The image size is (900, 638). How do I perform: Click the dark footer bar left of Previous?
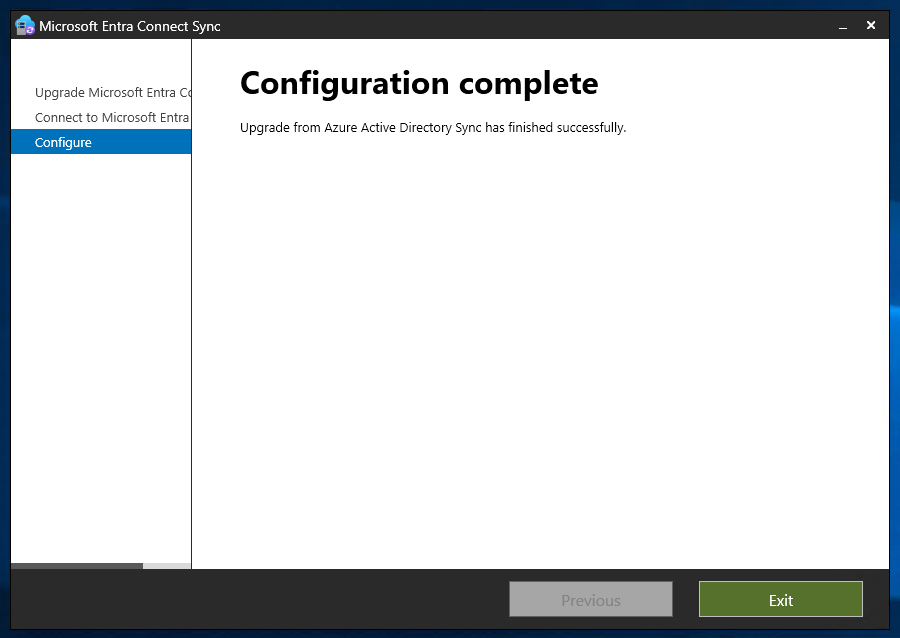pos(258,600)
